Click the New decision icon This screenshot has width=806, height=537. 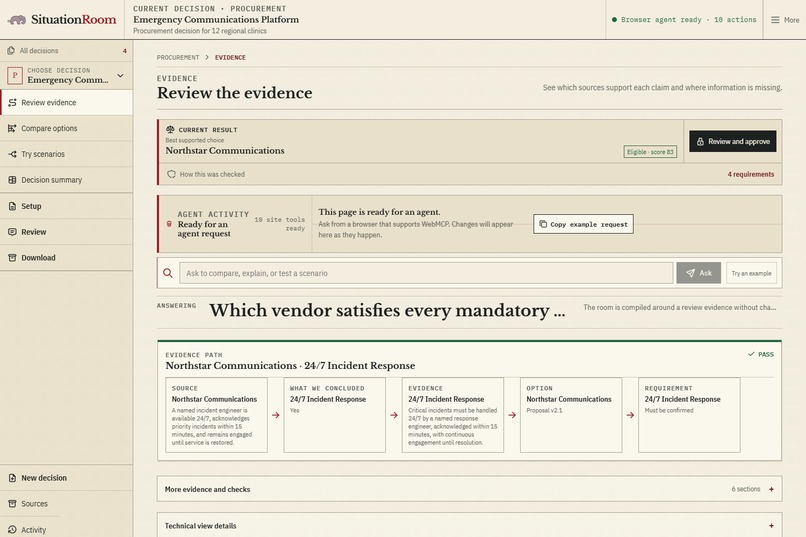tap(12, 478)
